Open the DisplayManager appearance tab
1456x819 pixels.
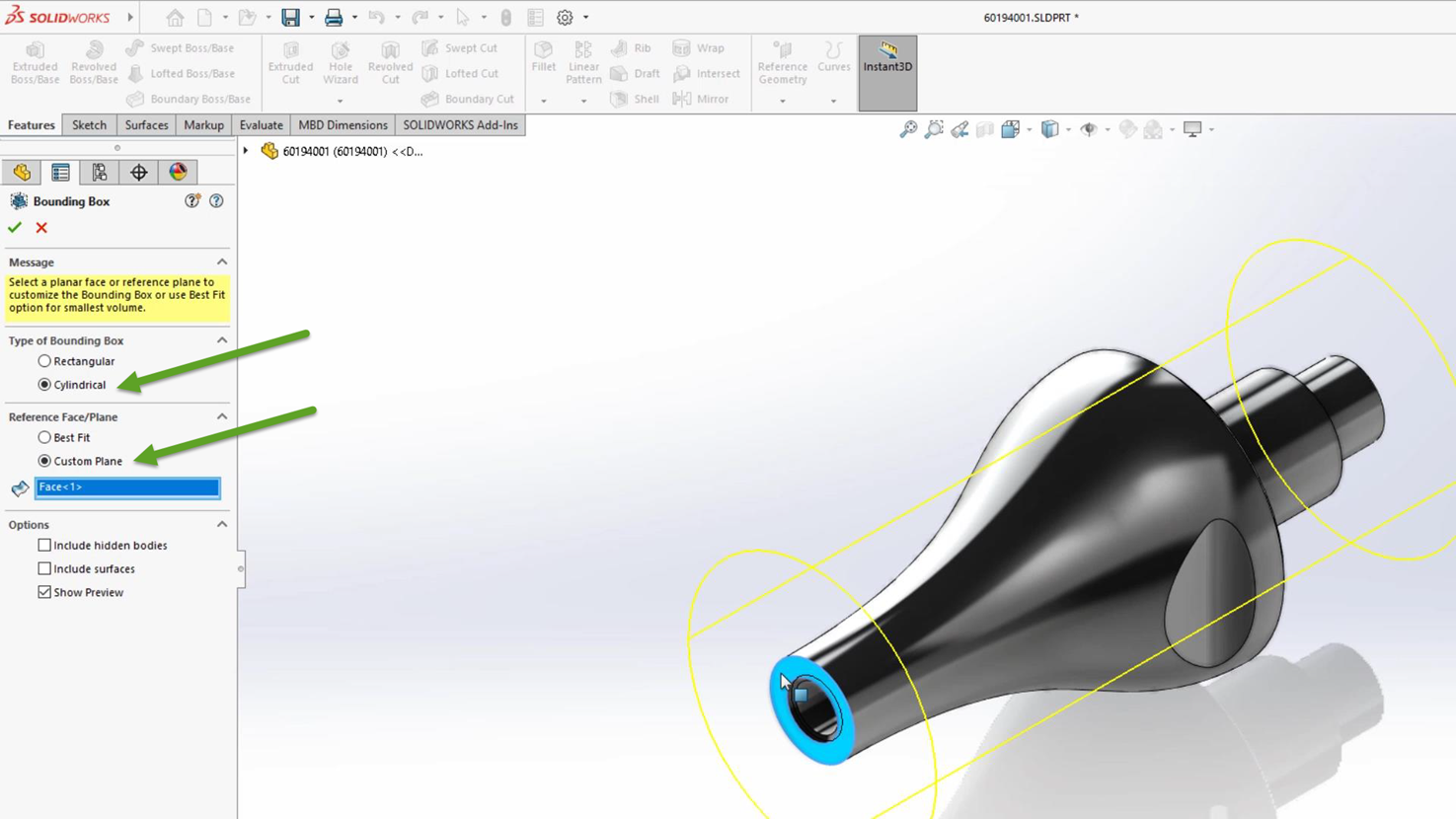click(178, 172)
